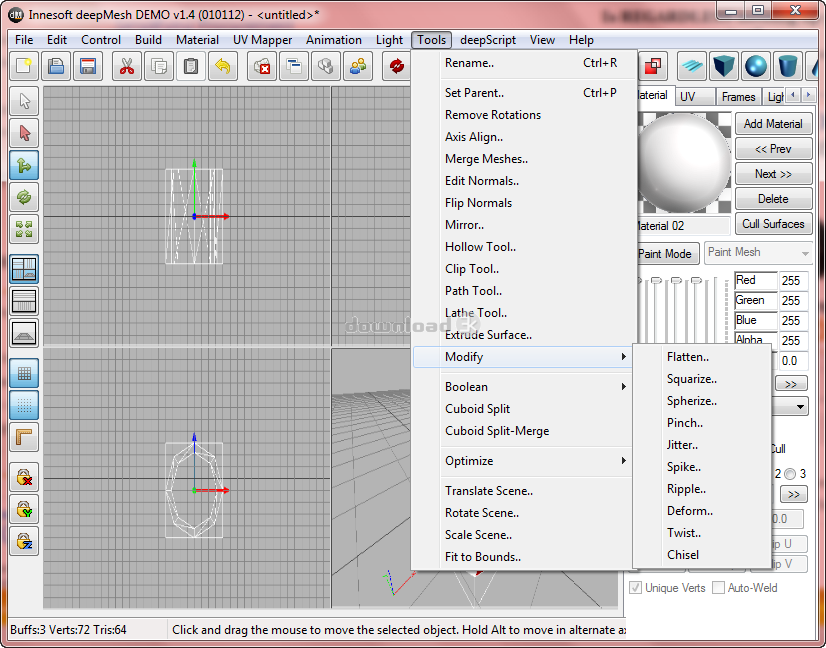Toggle the Y axis lock icon
The image size is (826, 648).
click(x=24, y=509)
